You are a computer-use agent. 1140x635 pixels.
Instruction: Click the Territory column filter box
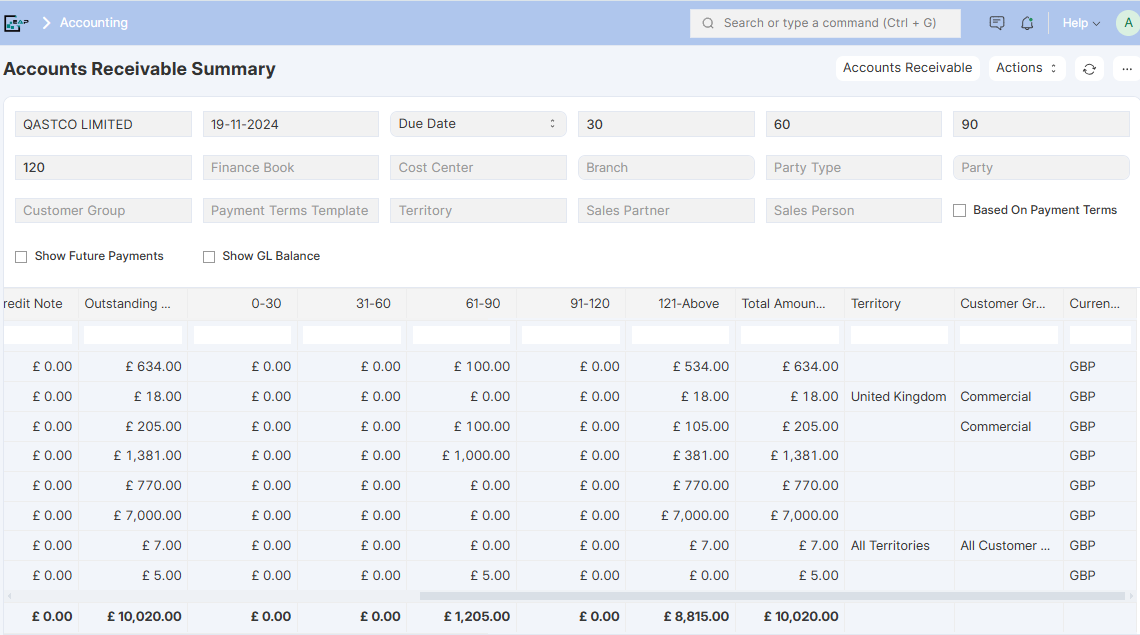pyautogui.click(x=899, y=335)
